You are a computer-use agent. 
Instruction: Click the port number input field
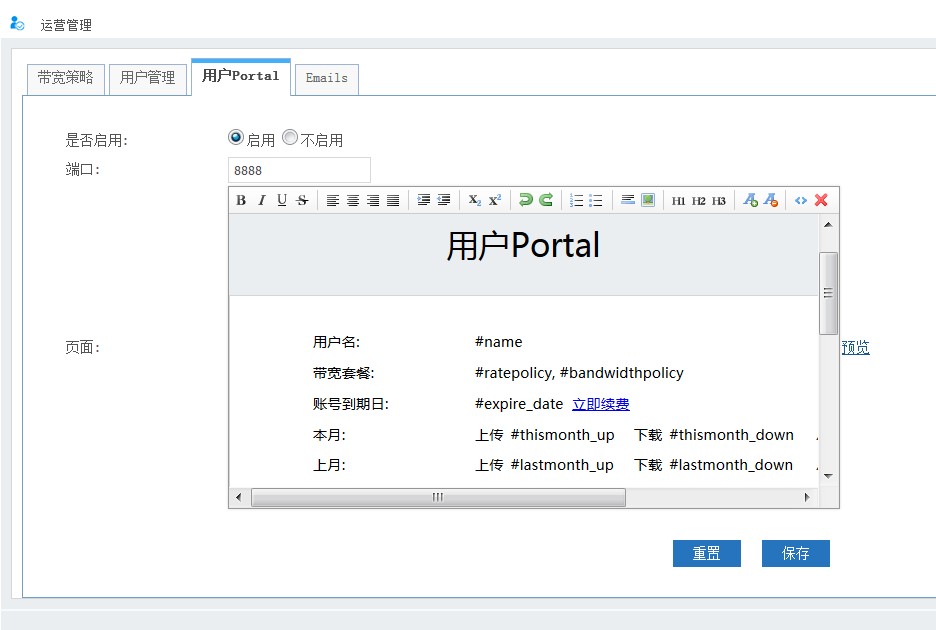(299, 170)
